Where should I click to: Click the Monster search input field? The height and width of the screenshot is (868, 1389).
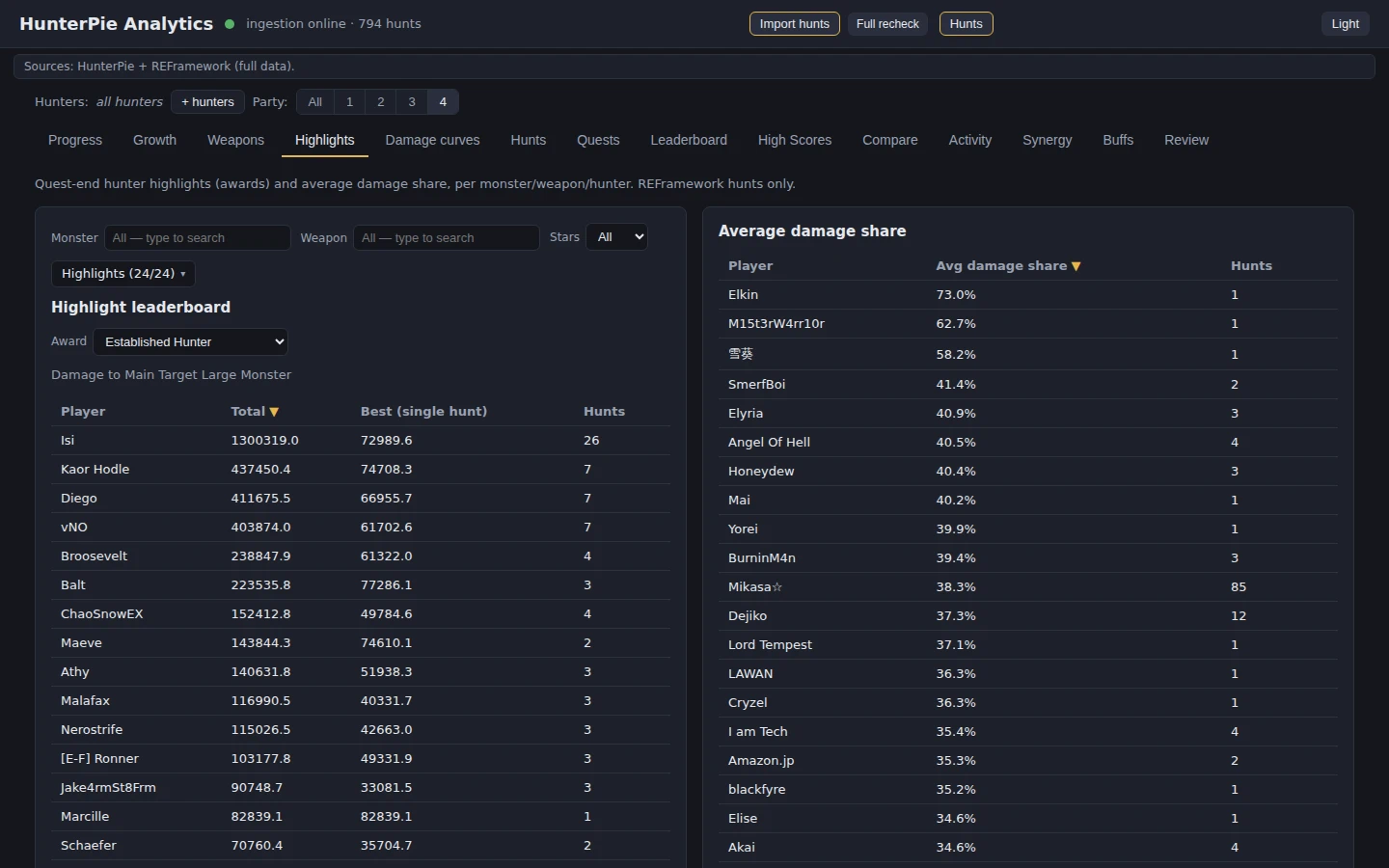click(198, 238)
